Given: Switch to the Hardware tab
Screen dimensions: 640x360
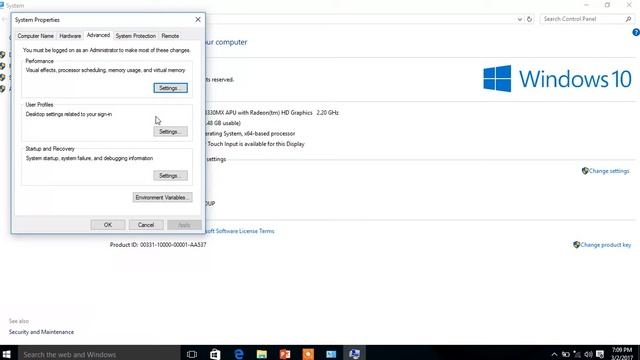Looking at the screenshot, I should point(70,36).
